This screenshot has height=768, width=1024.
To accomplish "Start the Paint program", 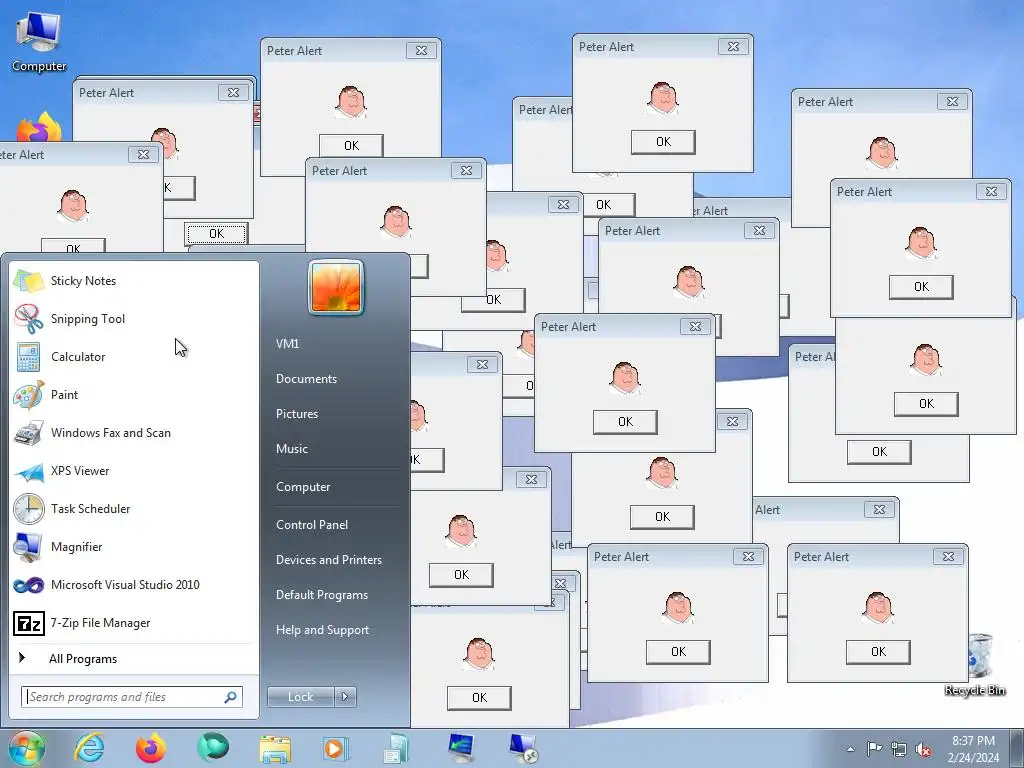I will [134, 394].
